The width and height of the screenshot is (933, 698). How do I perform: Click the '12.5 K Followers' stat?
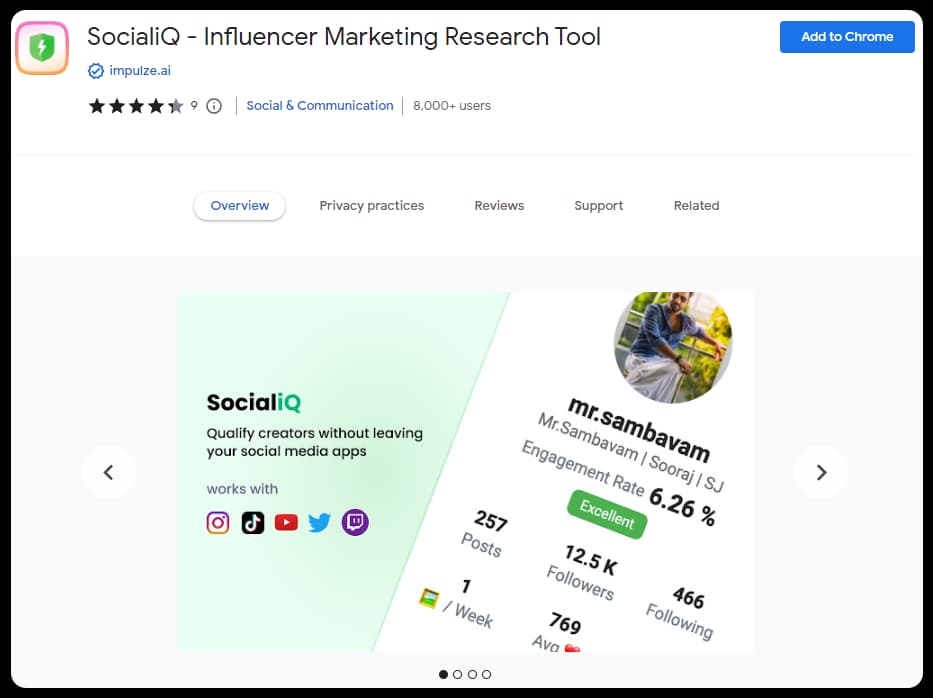pyautogui.click(x=583, y=571)
